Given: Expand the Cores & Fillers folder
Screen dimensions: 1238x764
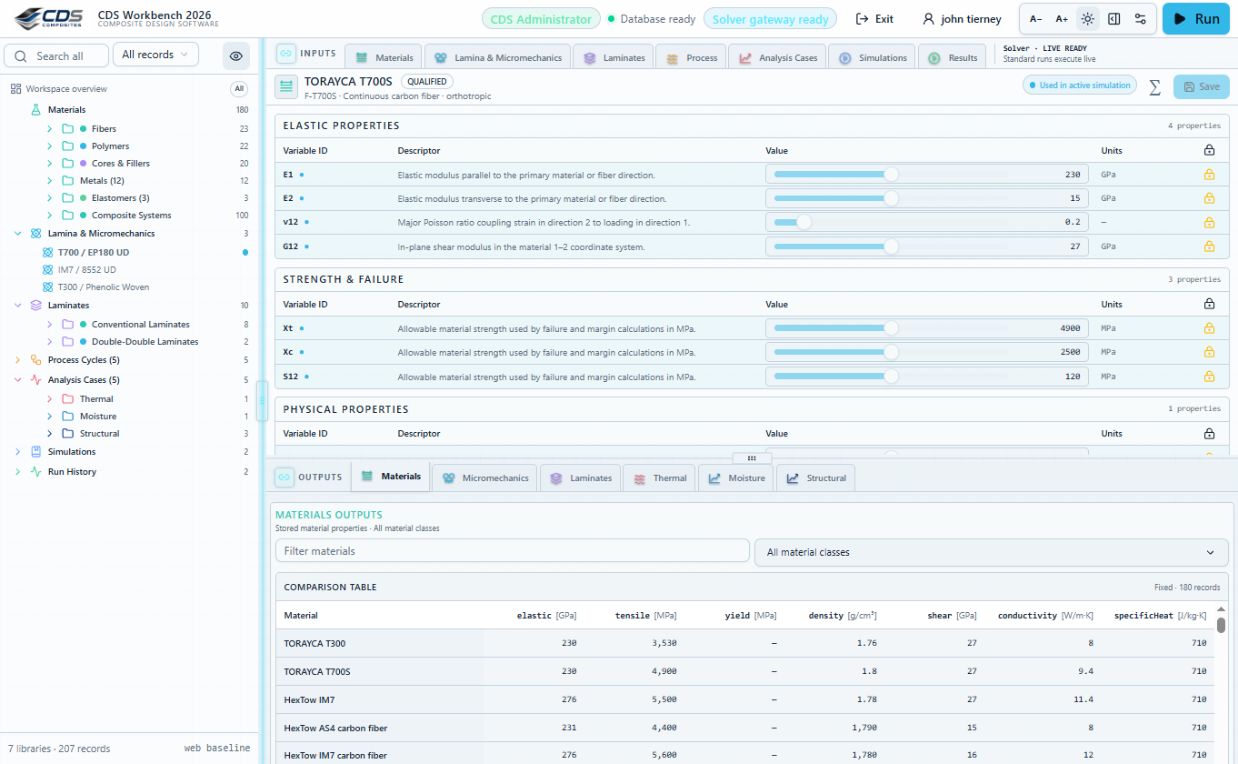Looking at the screenshot, I should coord(49,163).
